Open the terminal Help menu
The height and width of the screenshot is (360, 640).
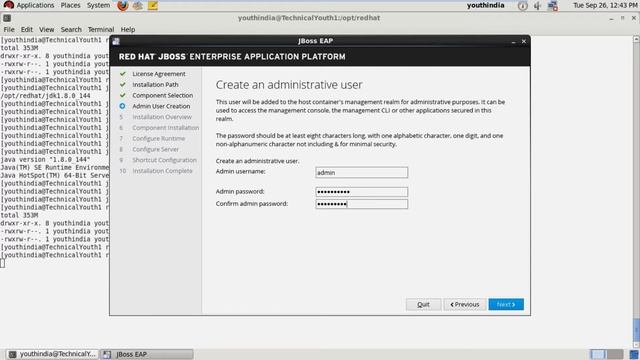click(128, 29)
